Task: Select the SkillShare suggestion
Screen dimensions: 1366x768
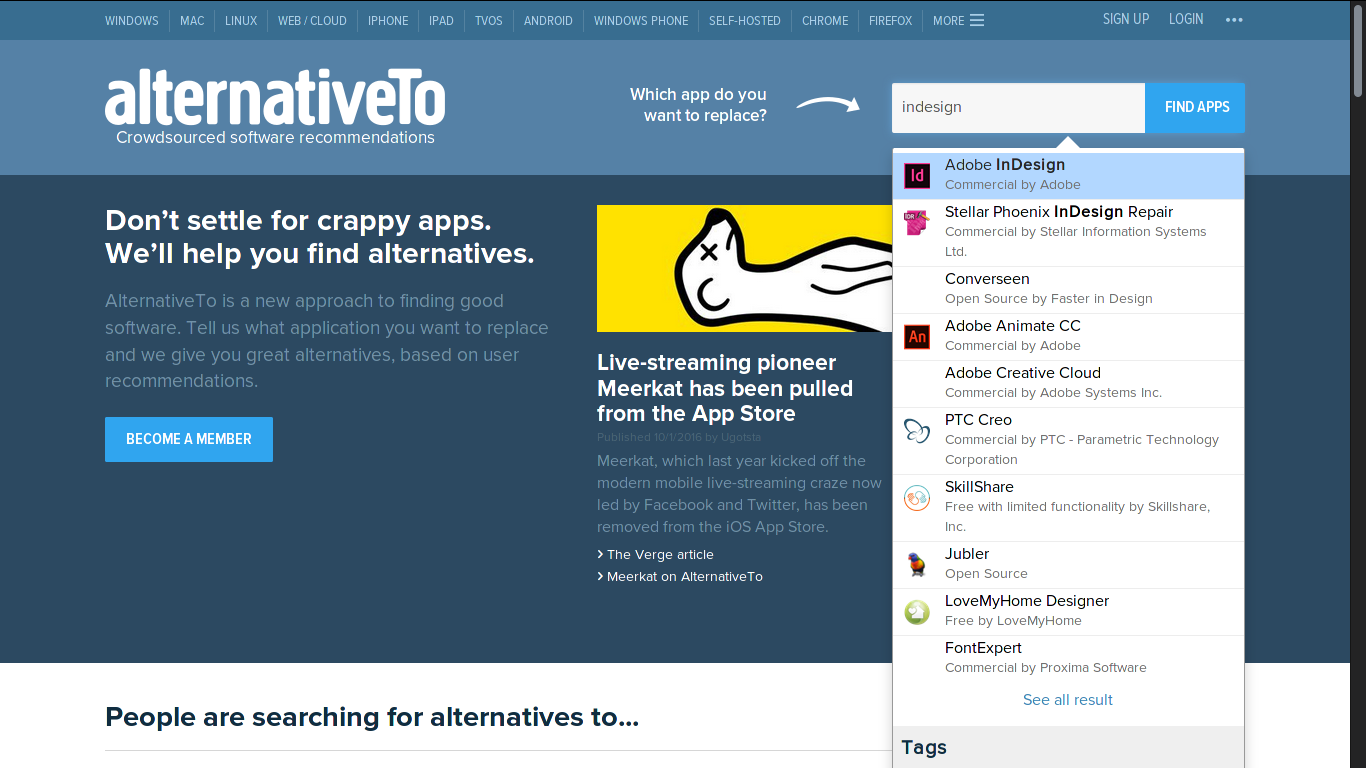Action: [1068, 508]
